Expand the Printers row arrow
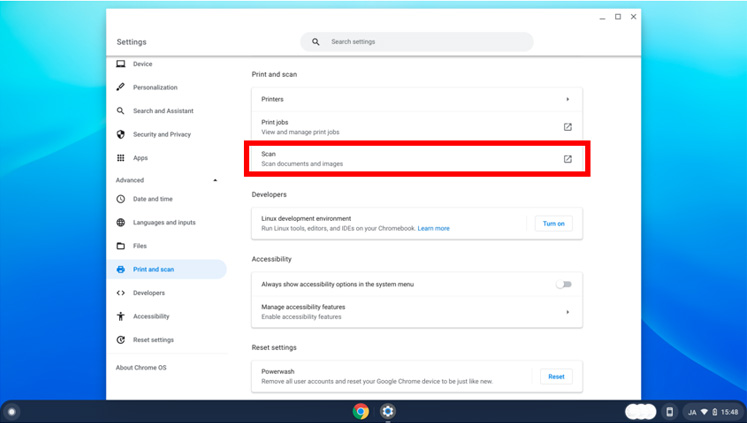This screenshot has width=747, height=423. click(x=567, y=99)
